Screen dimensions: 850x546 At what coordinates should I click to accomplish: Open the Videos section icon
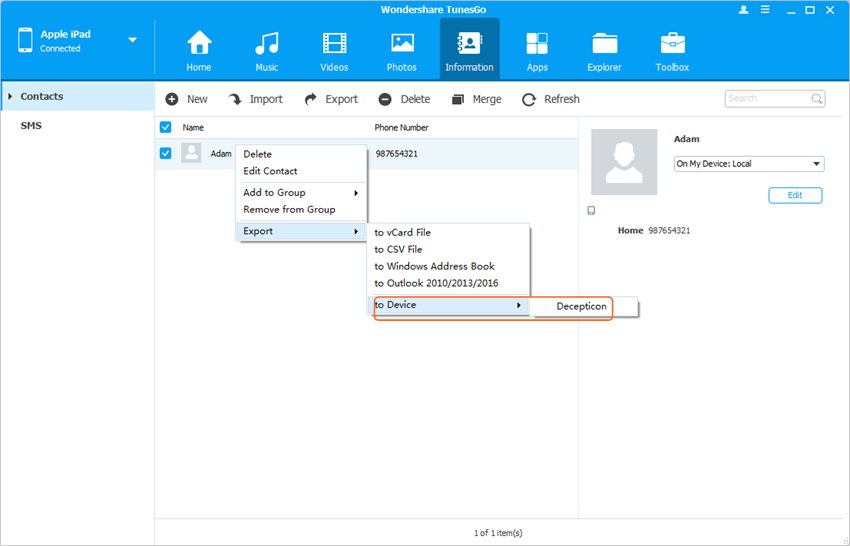point(334,44)
